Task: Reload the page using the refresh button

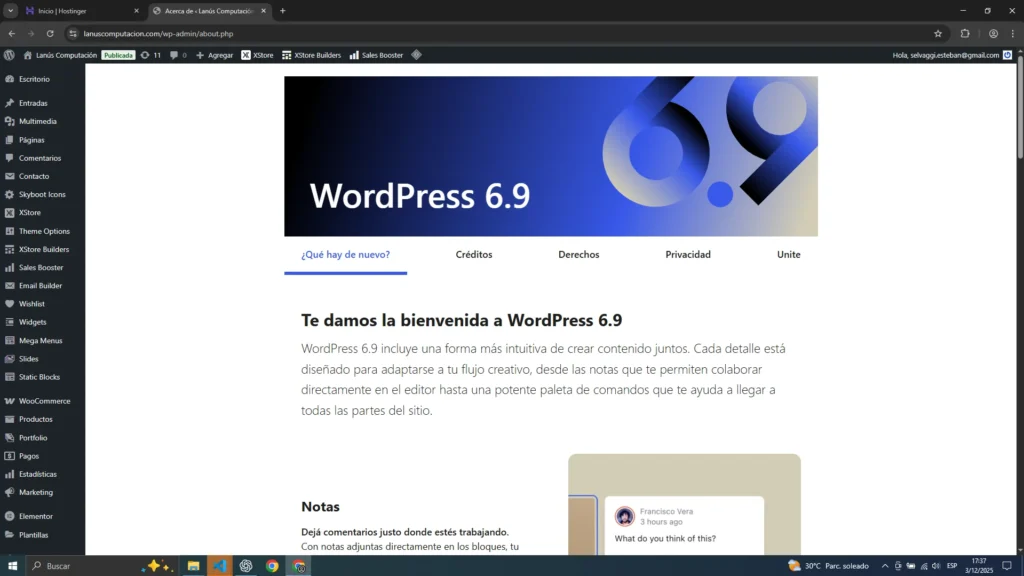Action: click(x=50, y=33)
